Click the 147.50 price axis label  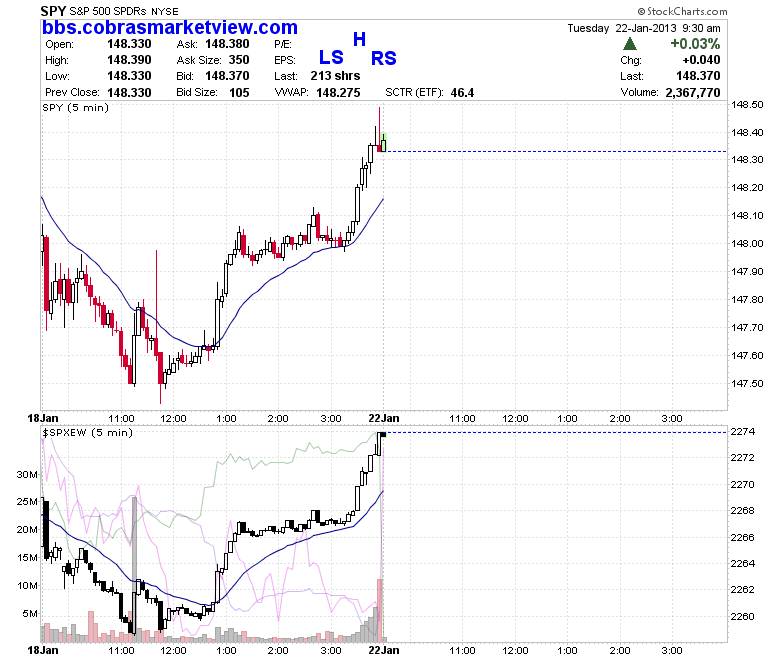[747, 383]
